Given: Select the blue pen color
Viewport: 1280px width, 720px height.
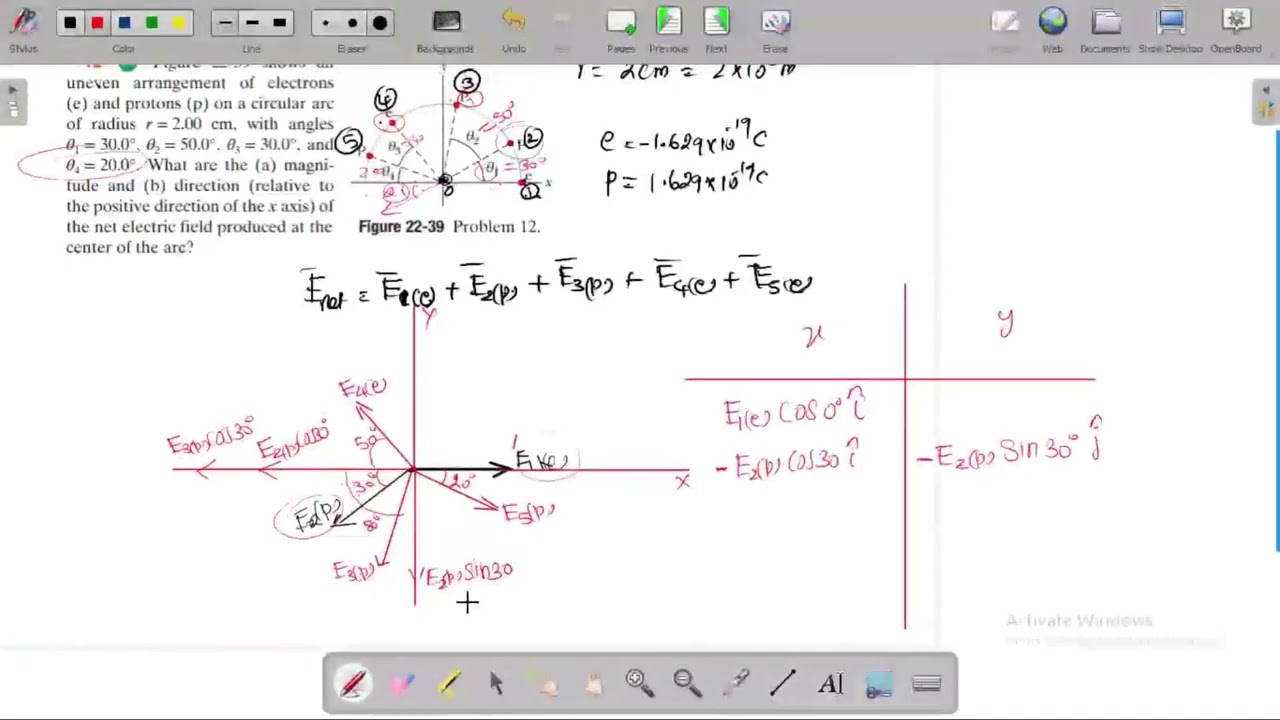Looking at the screenshot, I should [124, 23].
